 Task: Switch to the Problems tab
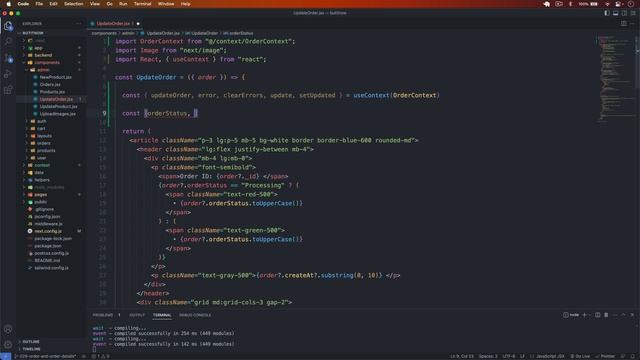[x=103, y=315]
